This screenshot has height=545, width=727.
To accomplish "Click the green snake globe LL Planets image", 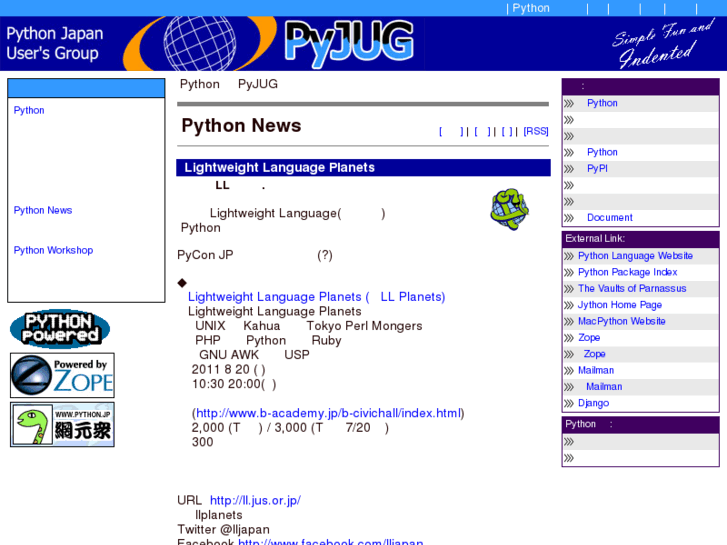I will point(510,209).
